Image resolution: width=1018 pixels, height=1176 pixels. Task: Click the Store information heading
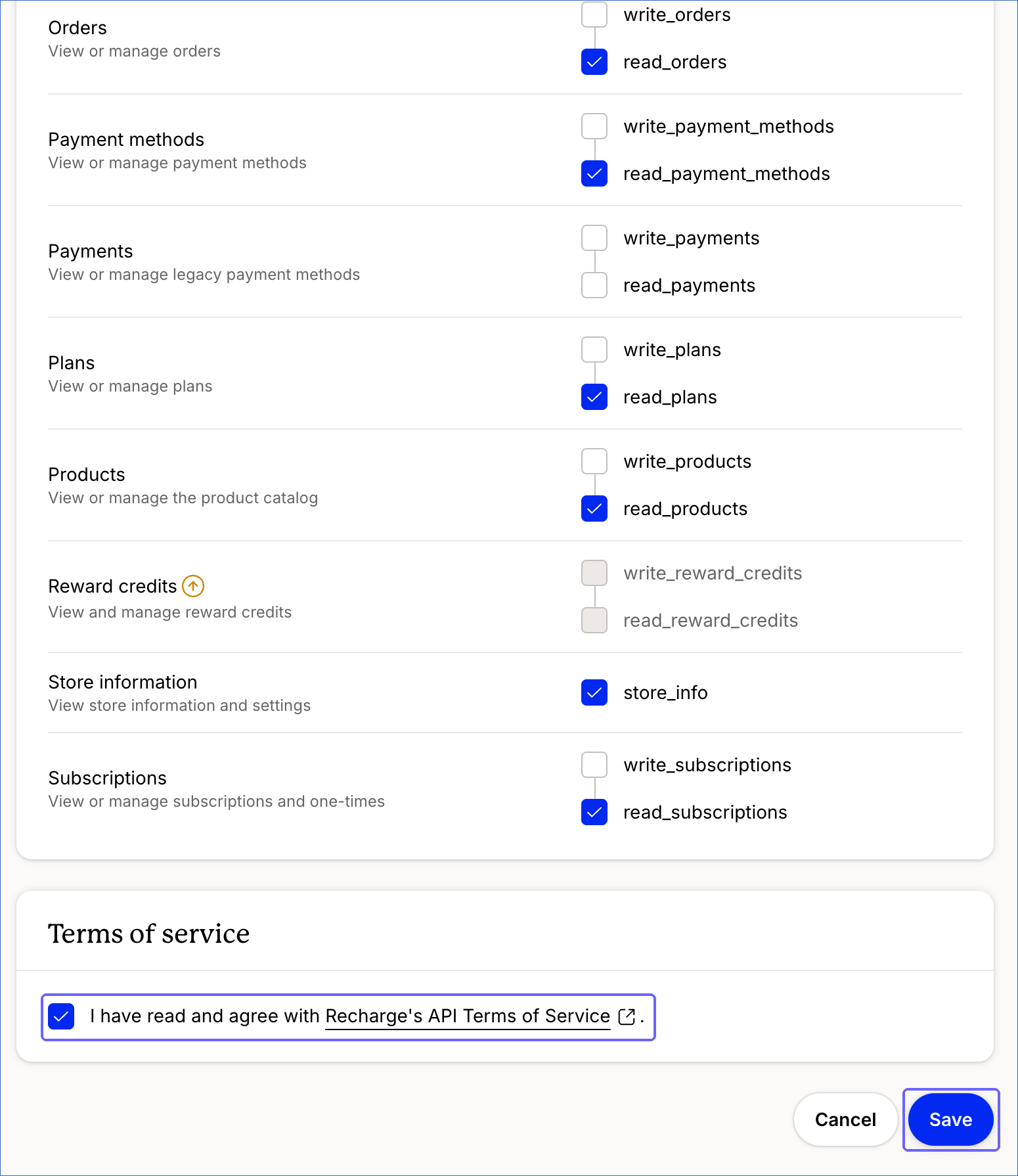[123, 682]
